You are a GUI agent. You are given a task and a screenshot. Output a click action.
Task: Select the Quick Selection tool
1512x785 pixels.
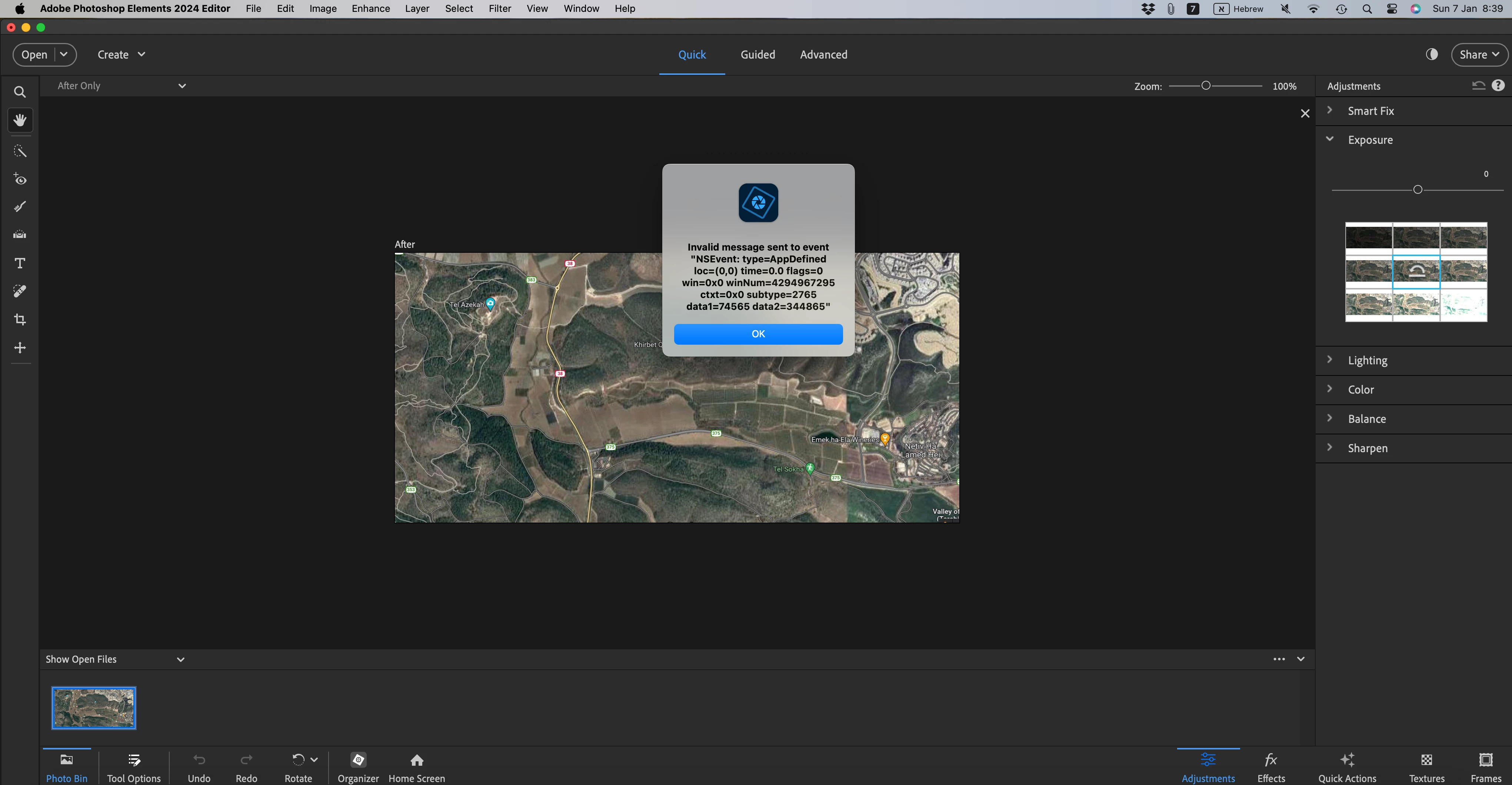[x=20, y=151]
